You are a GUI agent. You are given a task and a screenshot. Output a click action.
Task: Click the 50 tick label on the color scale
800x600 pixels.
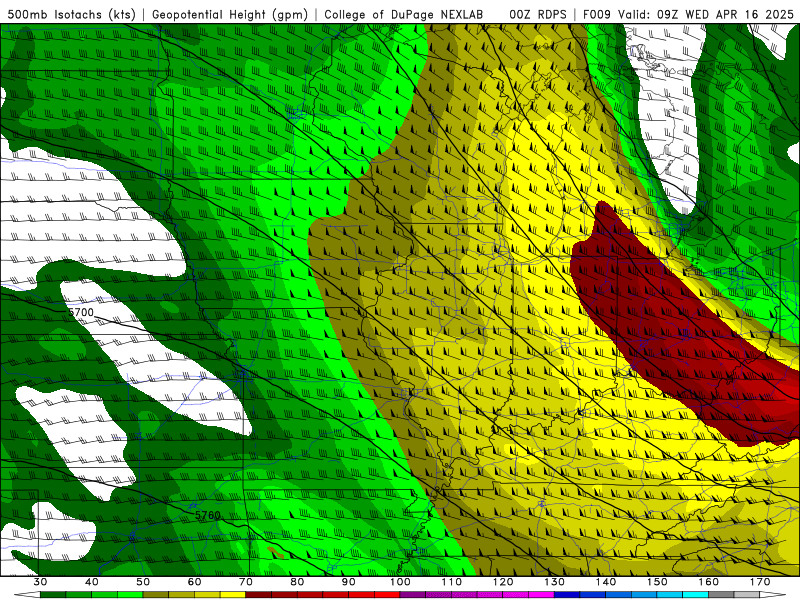[x=143, y=582]
